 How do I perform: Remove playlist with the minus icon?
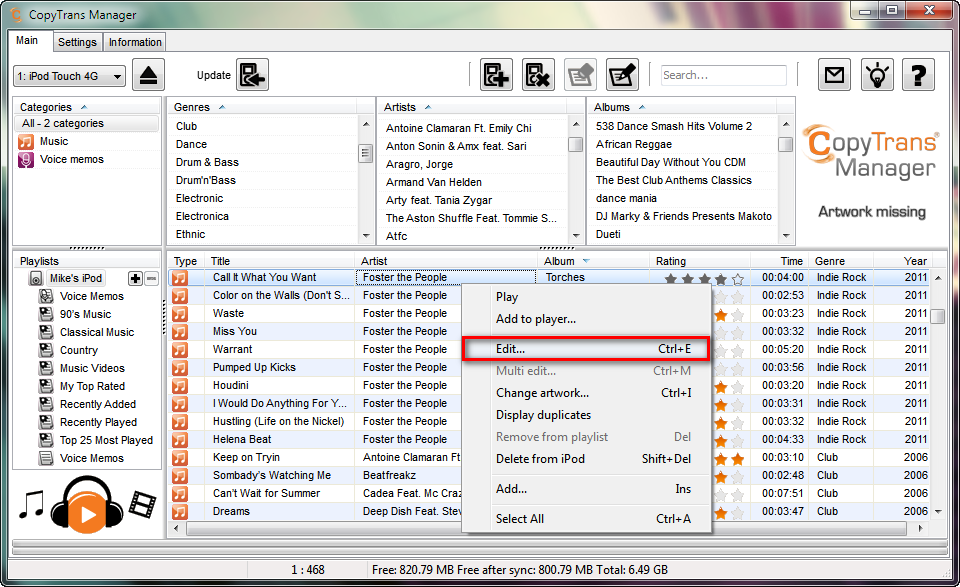[x=151, y=279]
